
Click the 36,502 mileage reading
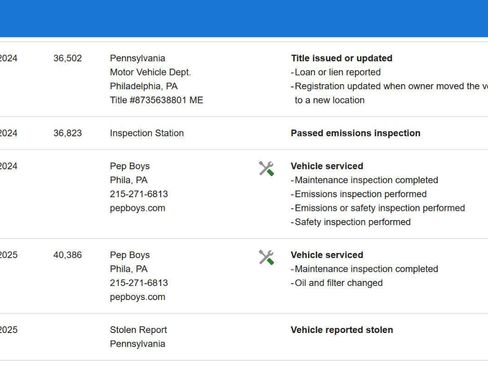coord(67,58)
